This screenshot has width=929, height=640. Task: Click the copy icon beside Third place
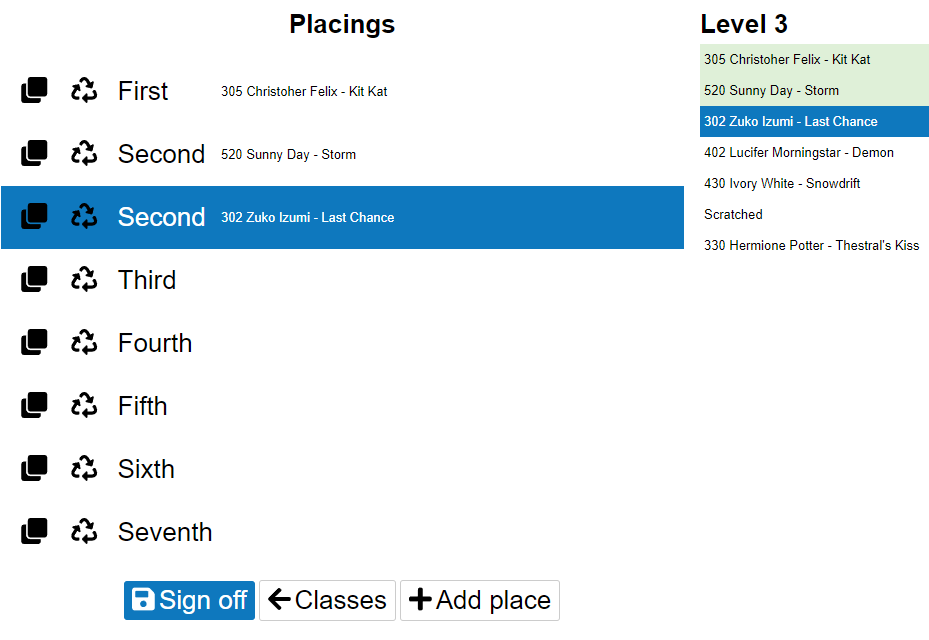tap(34, 280)
